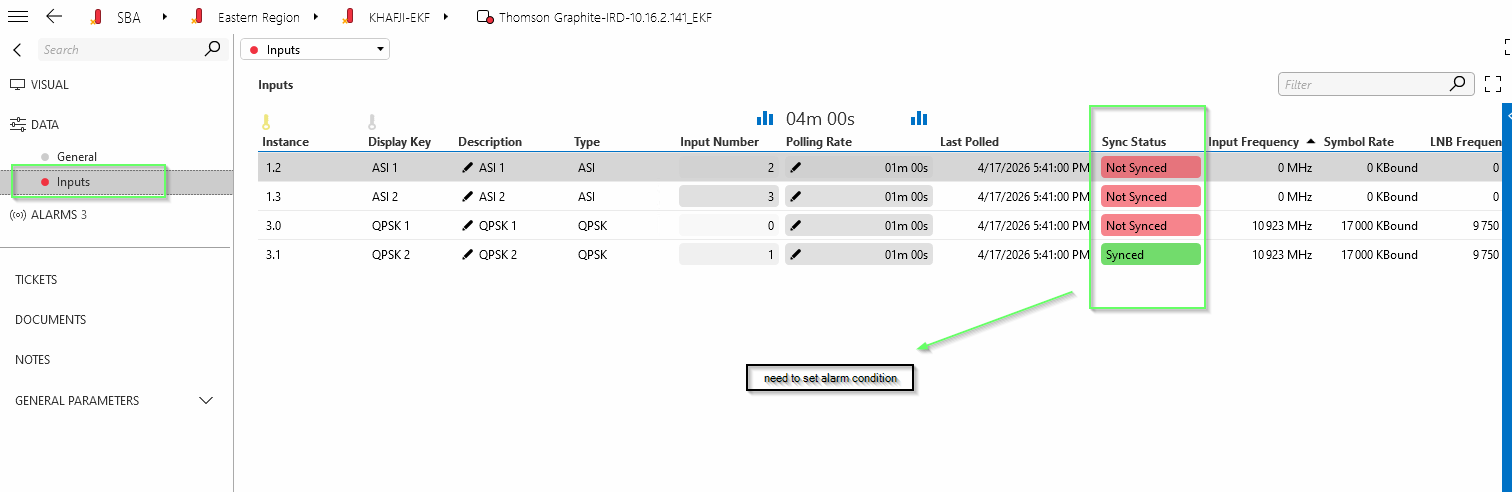Expand breadcrumb arrow after SBA
Viewport: 1512px width, 492px height.
(x=164, y=17)
